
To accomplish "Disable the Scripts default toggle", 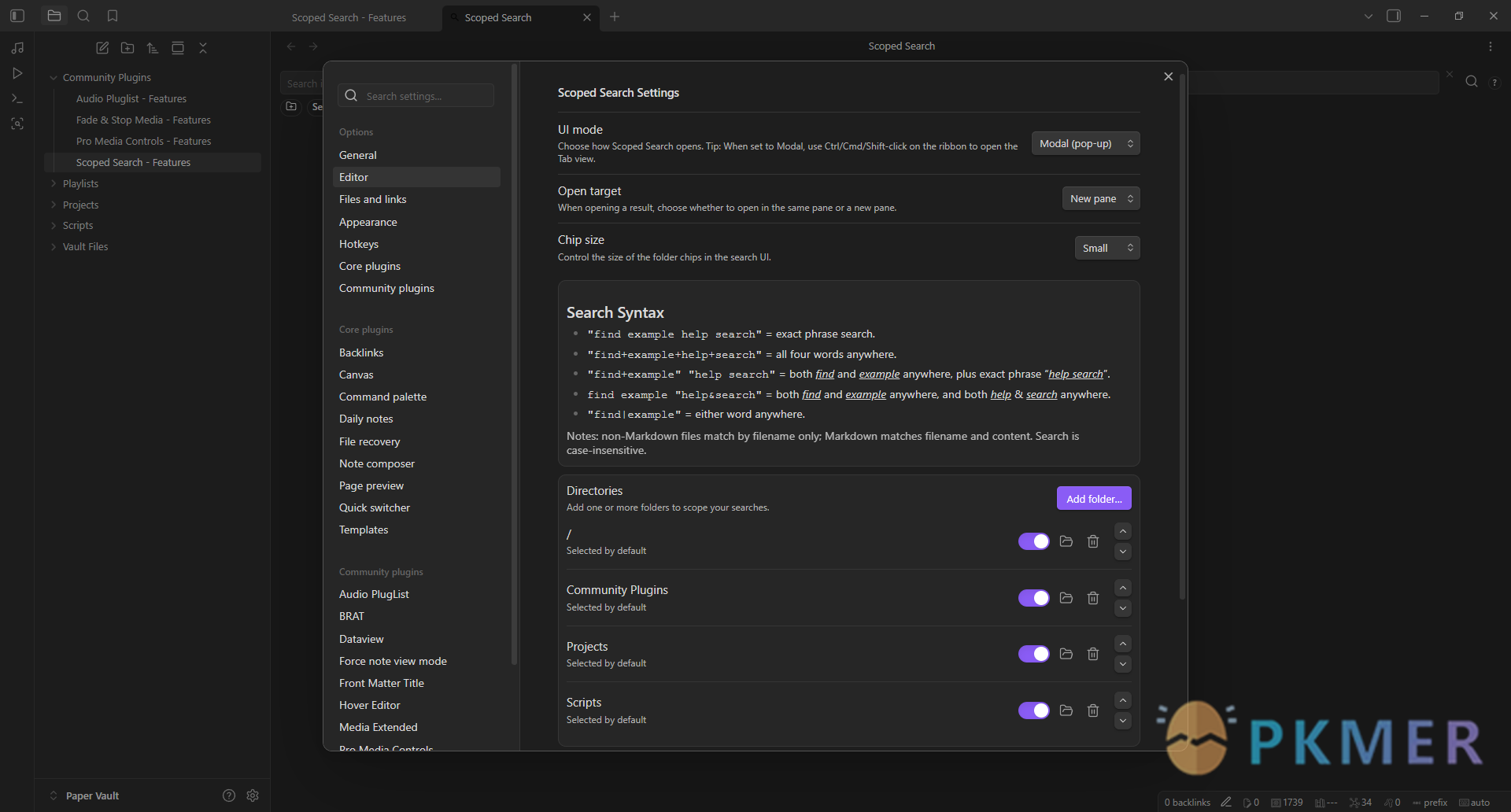I will 1034,710.
